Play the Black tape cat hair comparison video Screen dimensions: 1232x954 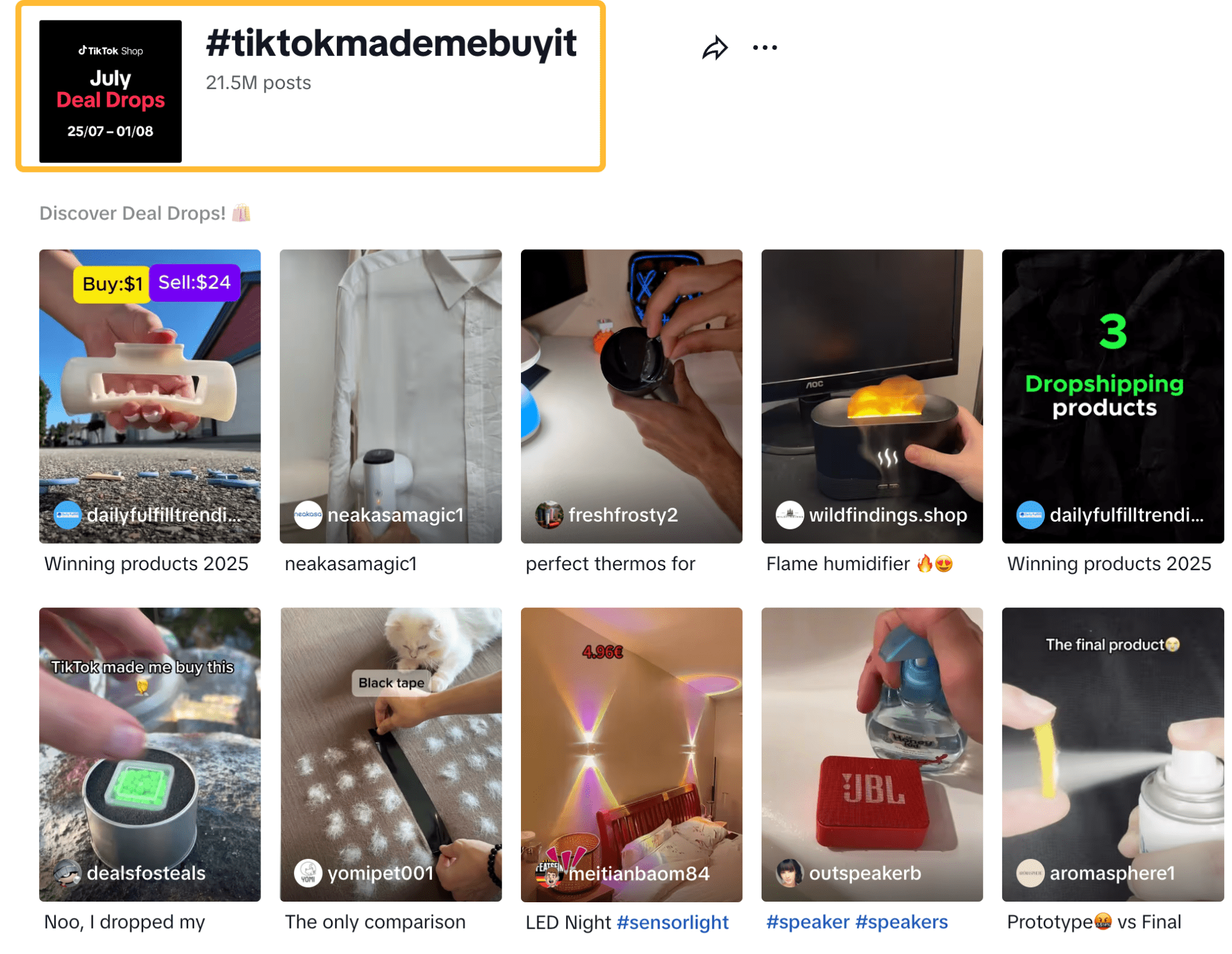(x=390, y=752)
